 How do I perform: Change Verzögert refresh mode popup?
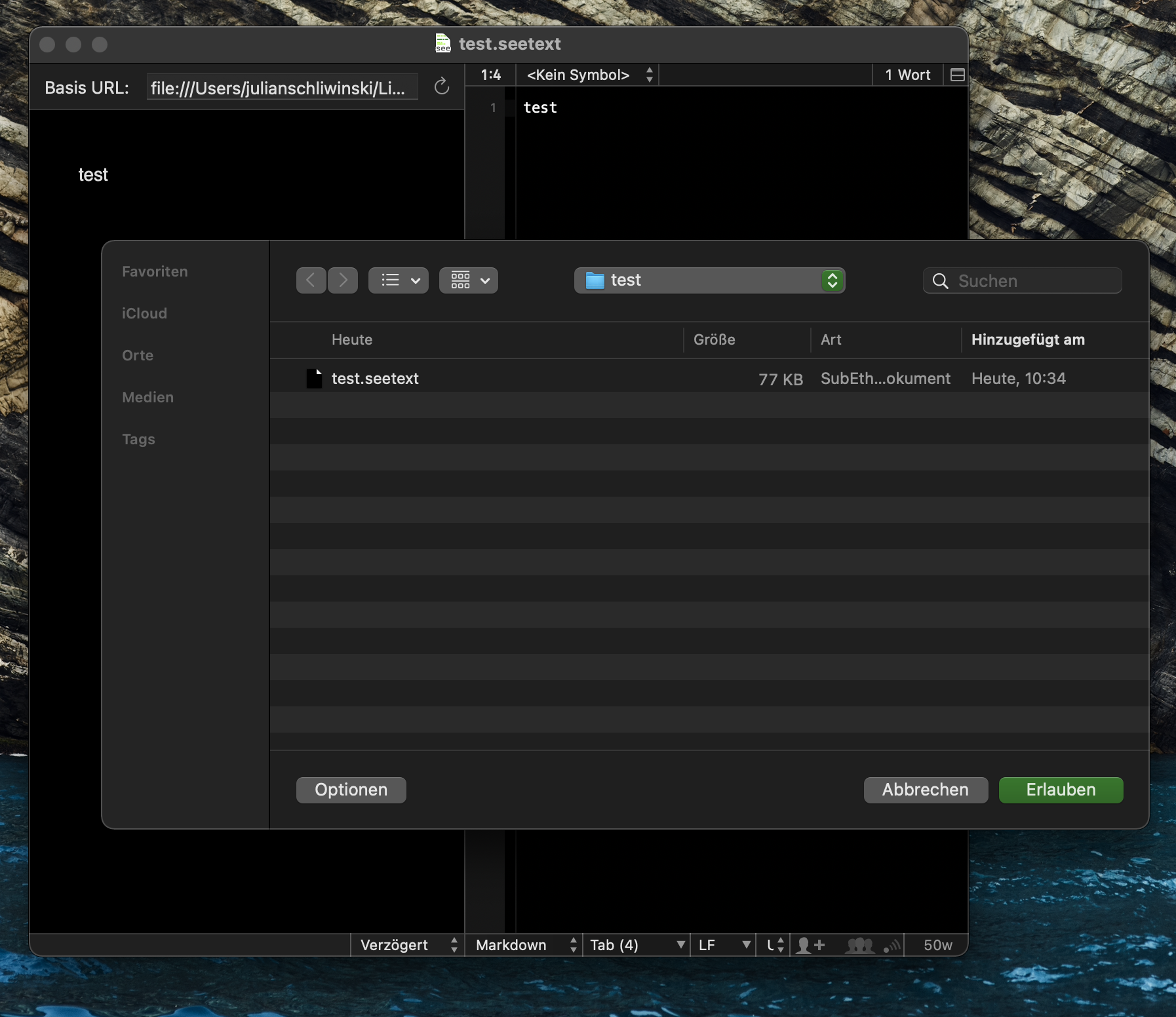click(408, 945)
